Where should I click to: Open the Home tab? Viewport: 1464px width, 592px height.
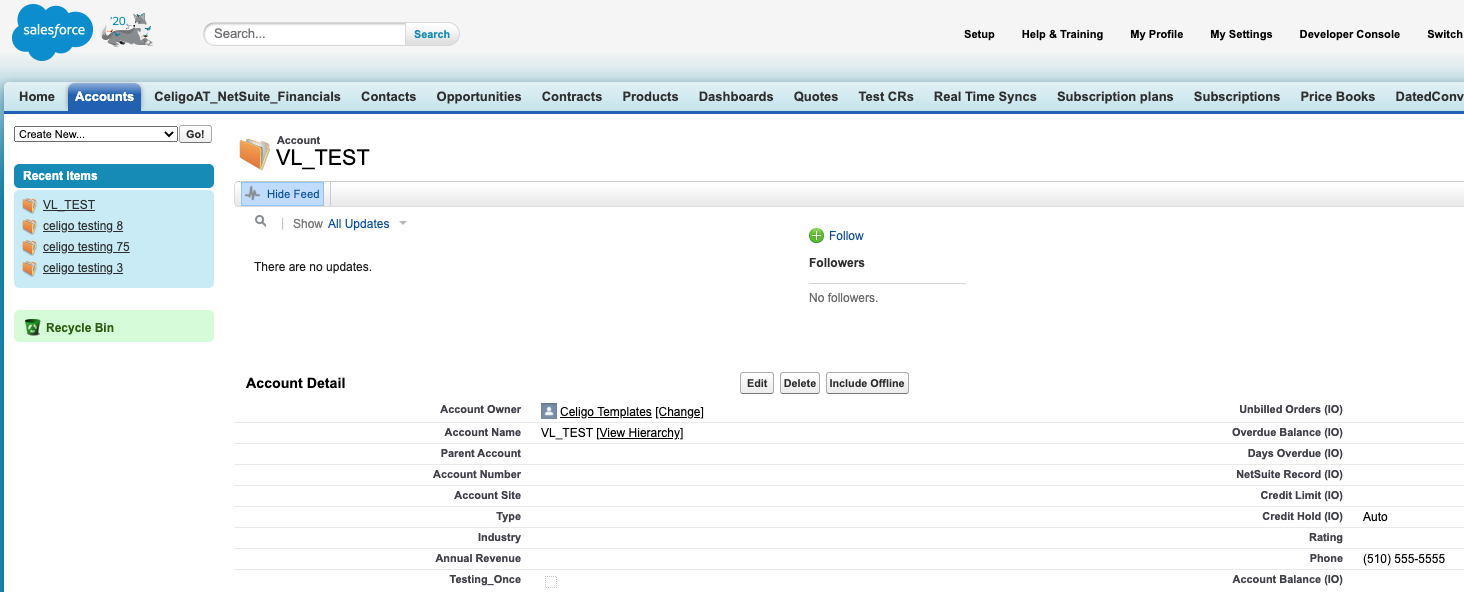click(x=37, y=97)
